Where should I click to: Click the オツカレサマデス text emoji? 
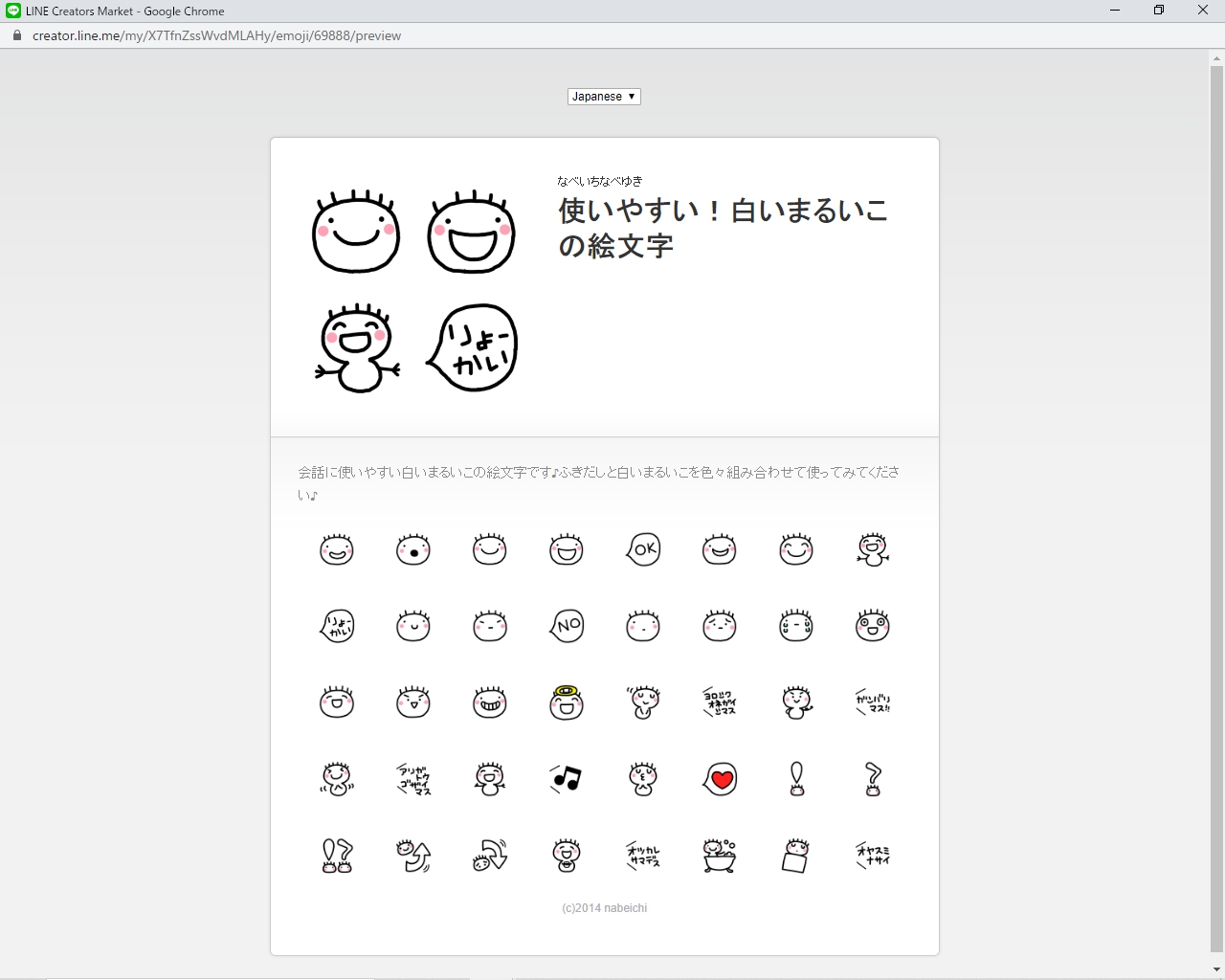(x=643, y=856)
